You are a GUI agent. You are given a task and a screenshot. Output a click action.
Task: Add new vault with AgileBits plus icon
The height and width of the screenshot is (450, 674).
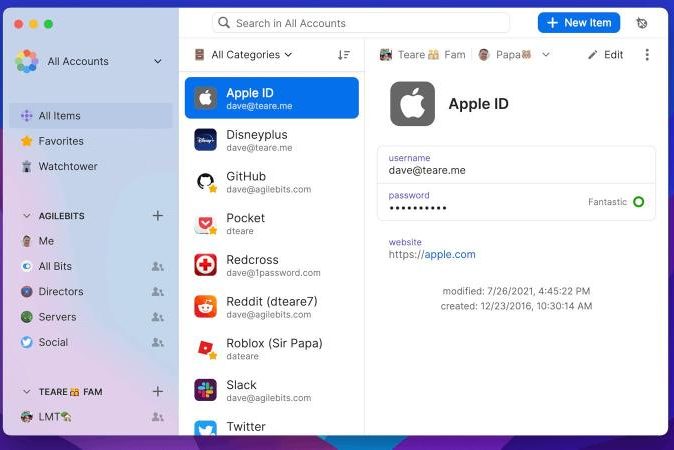click(x=157, y=215)
